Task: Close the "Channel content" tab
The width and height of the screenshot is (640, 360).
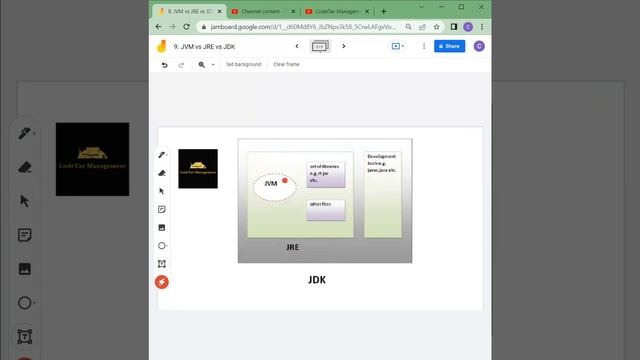Action: pos(293,11)
